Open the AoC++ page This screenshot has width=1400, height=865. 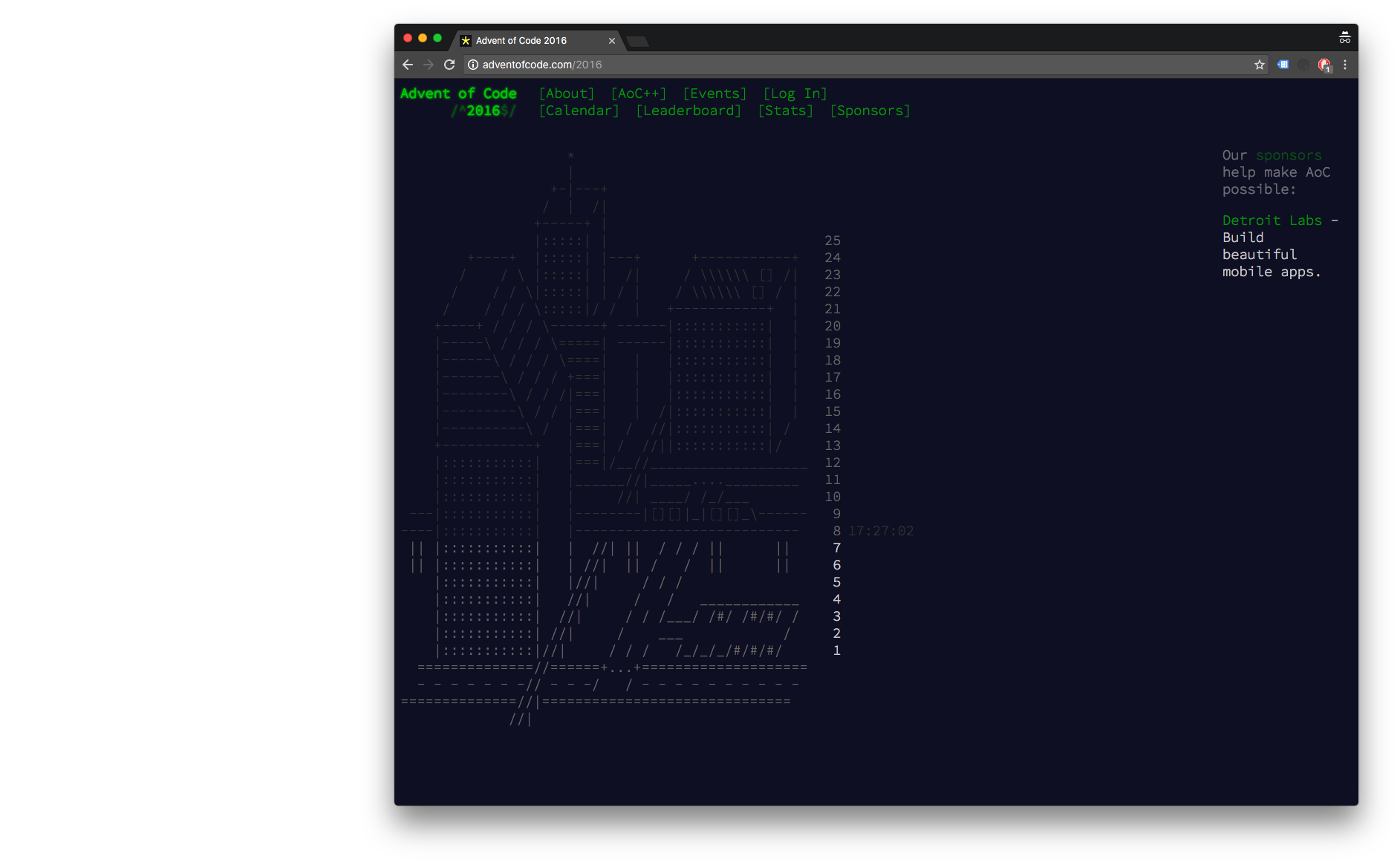(638, 94)
